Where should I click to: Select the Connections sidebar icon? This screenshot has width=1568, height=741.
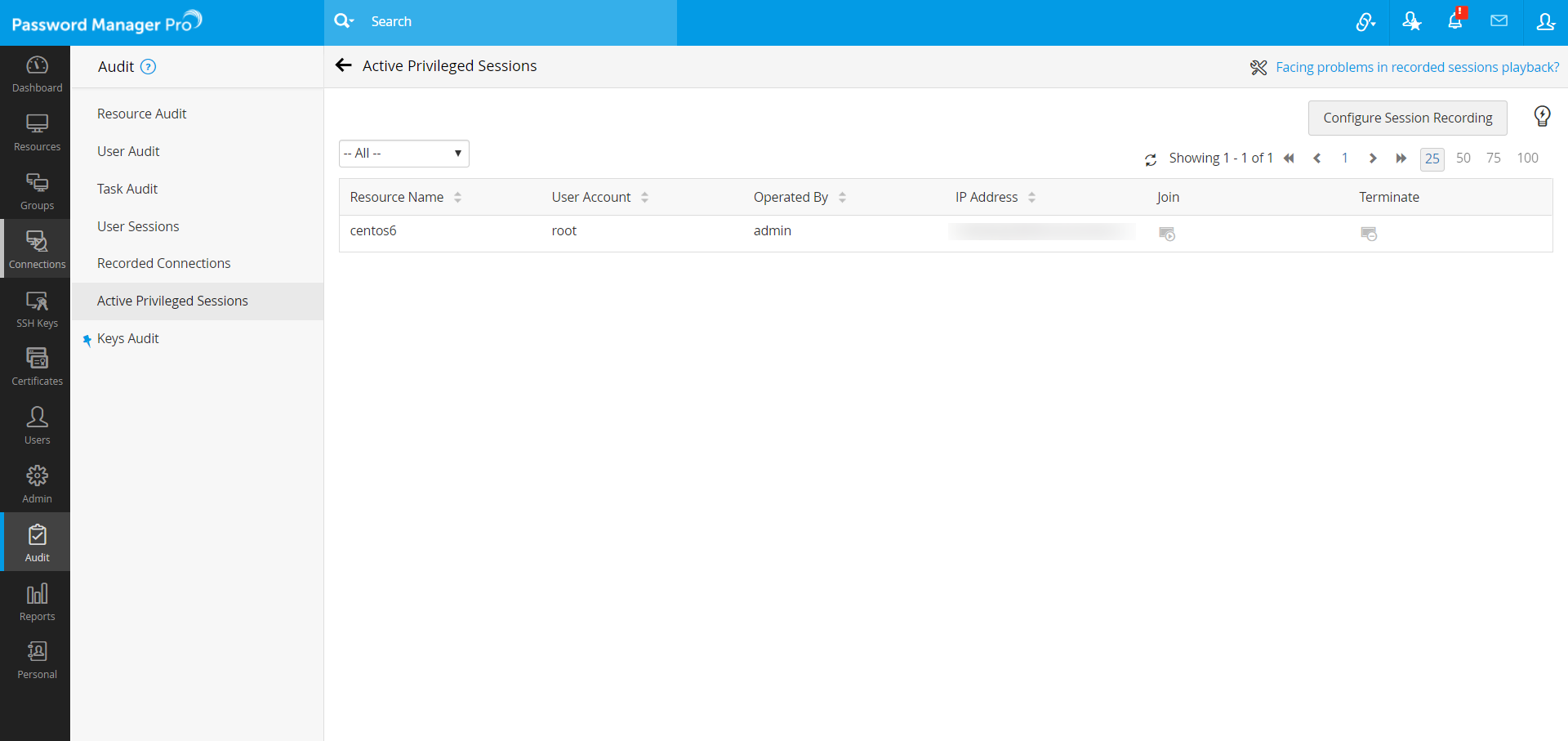(x=37, y=250)
